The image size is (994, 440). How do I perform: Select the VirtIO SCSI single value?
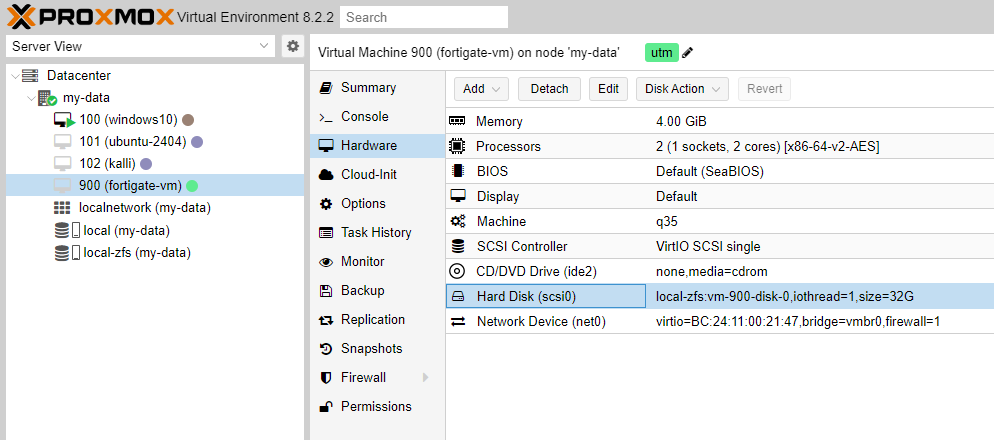tap(708, 246)
